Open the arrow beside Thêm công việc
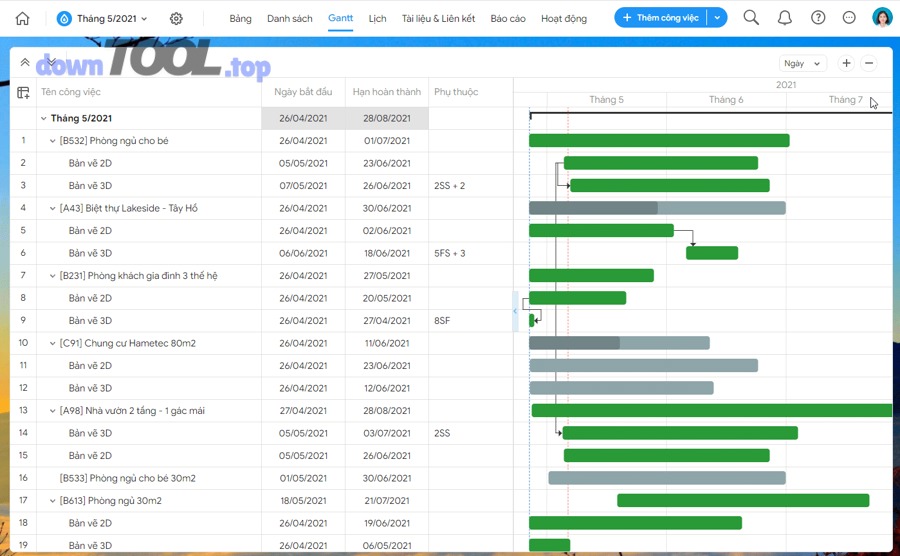This screenshot has width=900, height=556. tap(717, 18)
